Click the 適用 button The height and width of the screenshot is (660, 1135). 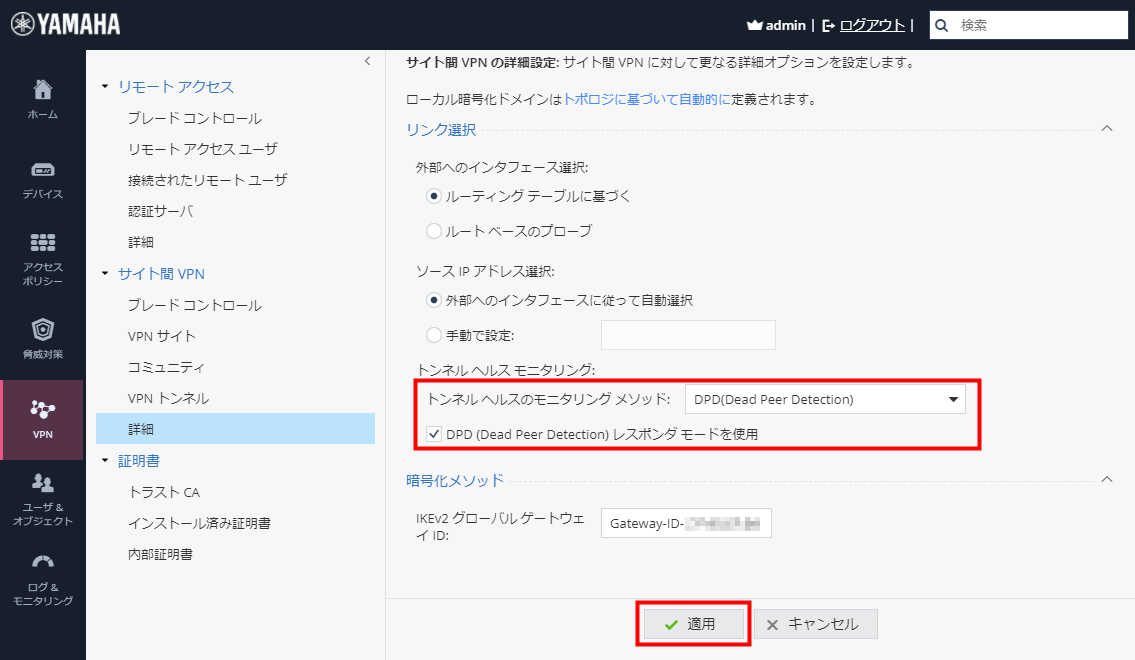(x=693, y=623)
